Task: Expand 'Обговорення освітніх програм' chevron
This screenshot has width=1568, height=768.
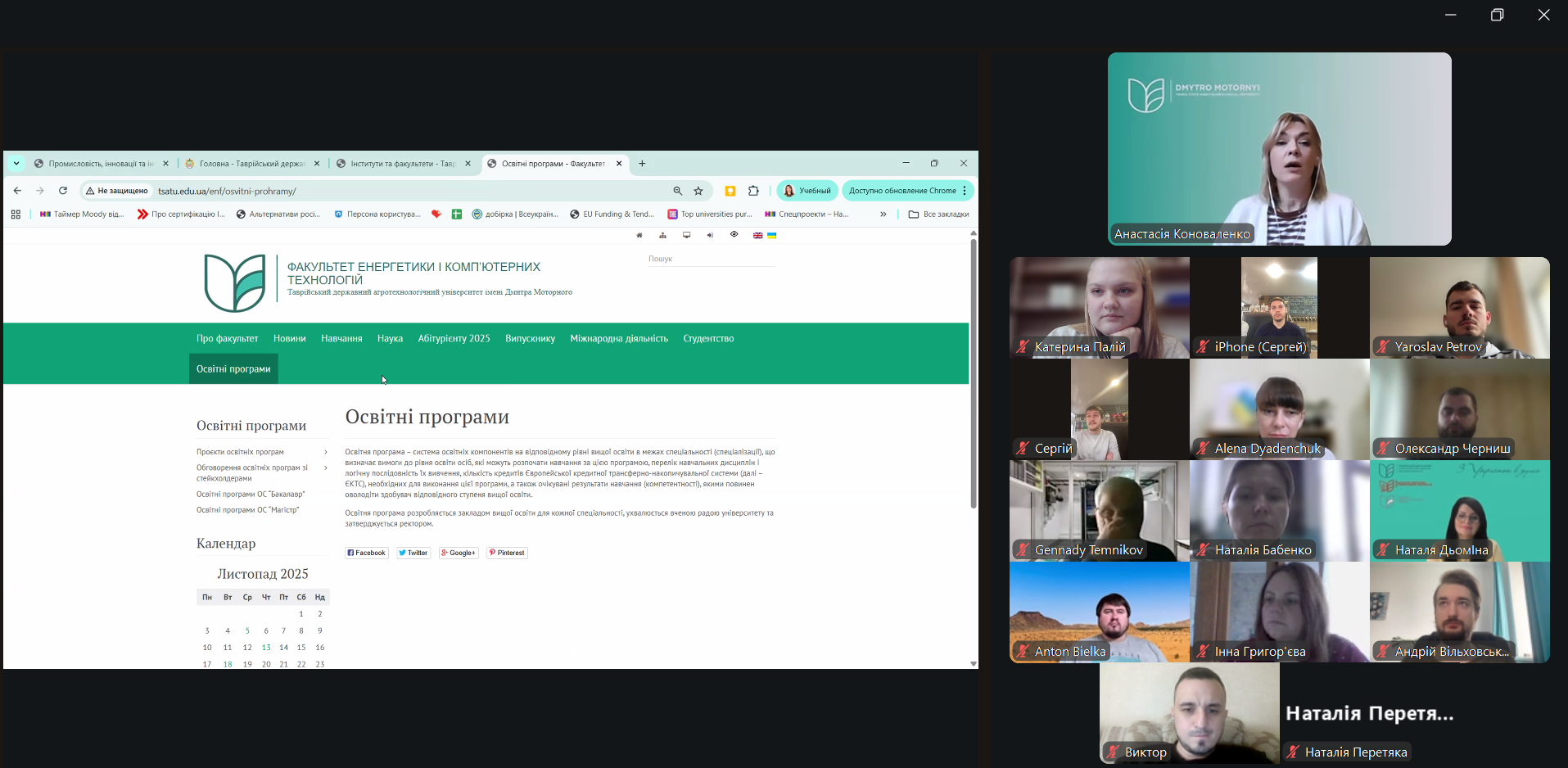Action: pos(326,468)
